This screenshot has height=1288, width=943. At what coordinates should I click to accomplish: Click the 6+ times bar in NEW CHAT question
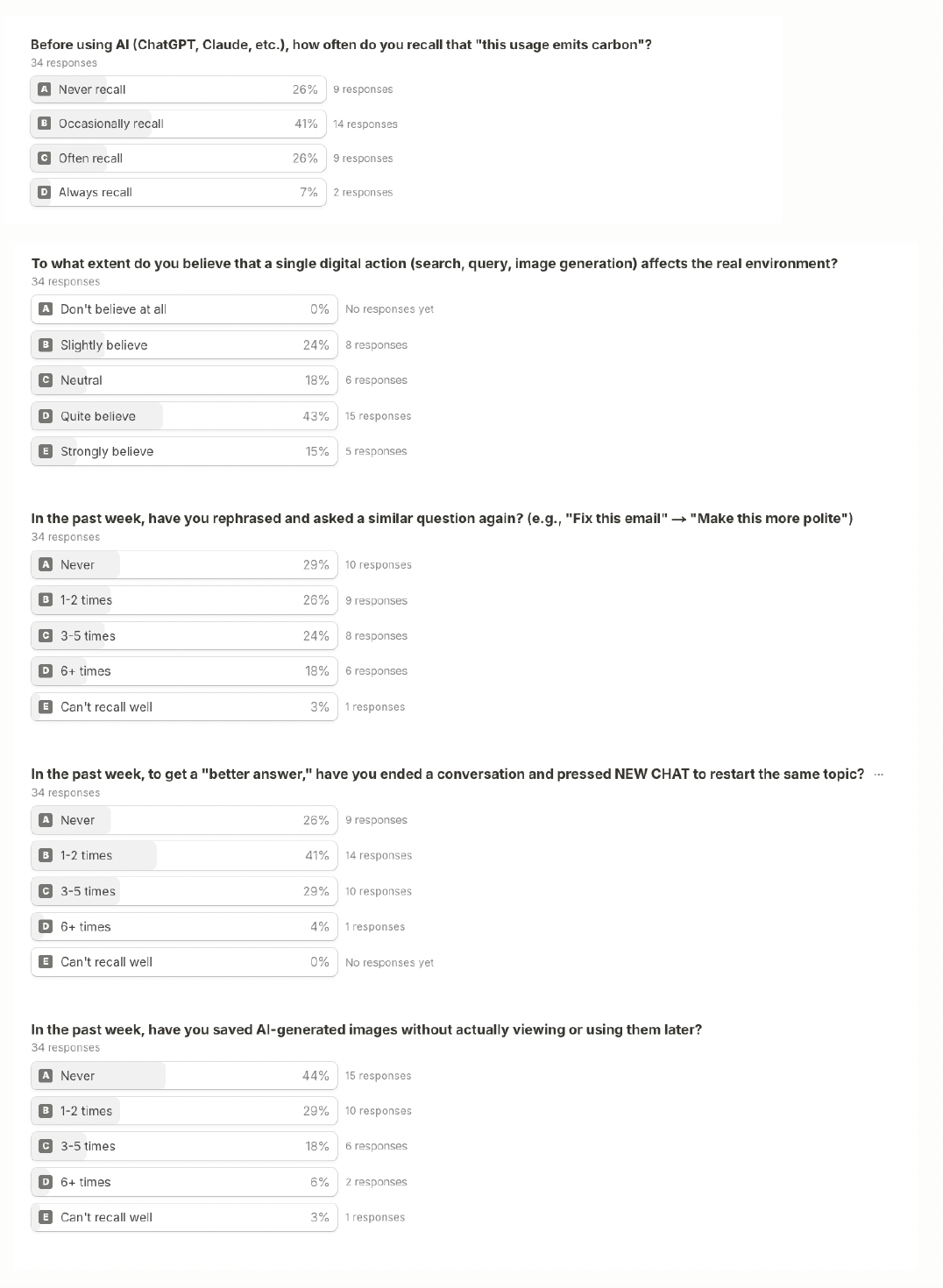click(184, 927)
